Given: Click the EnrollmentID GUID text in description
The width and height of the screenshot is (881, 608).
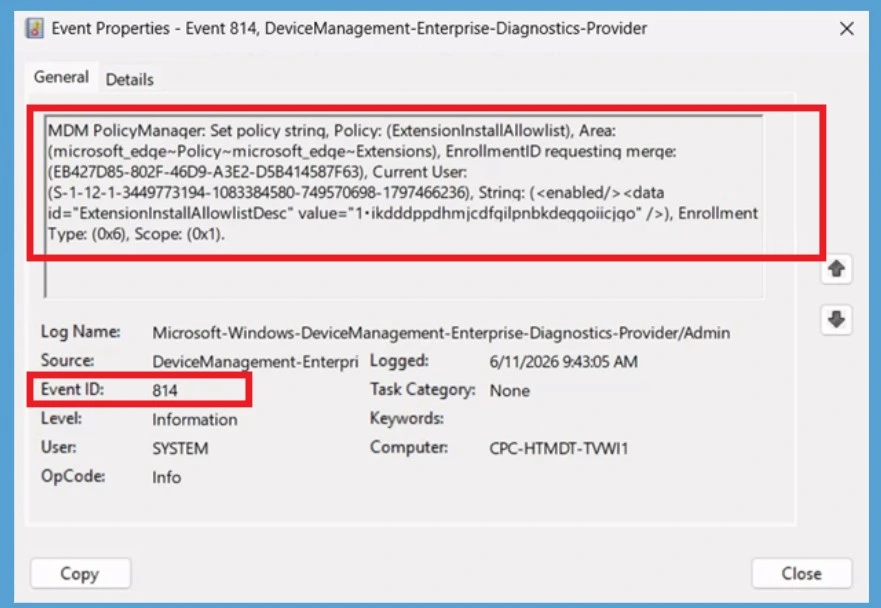Looking at the screenshot, I should (206, 172).
